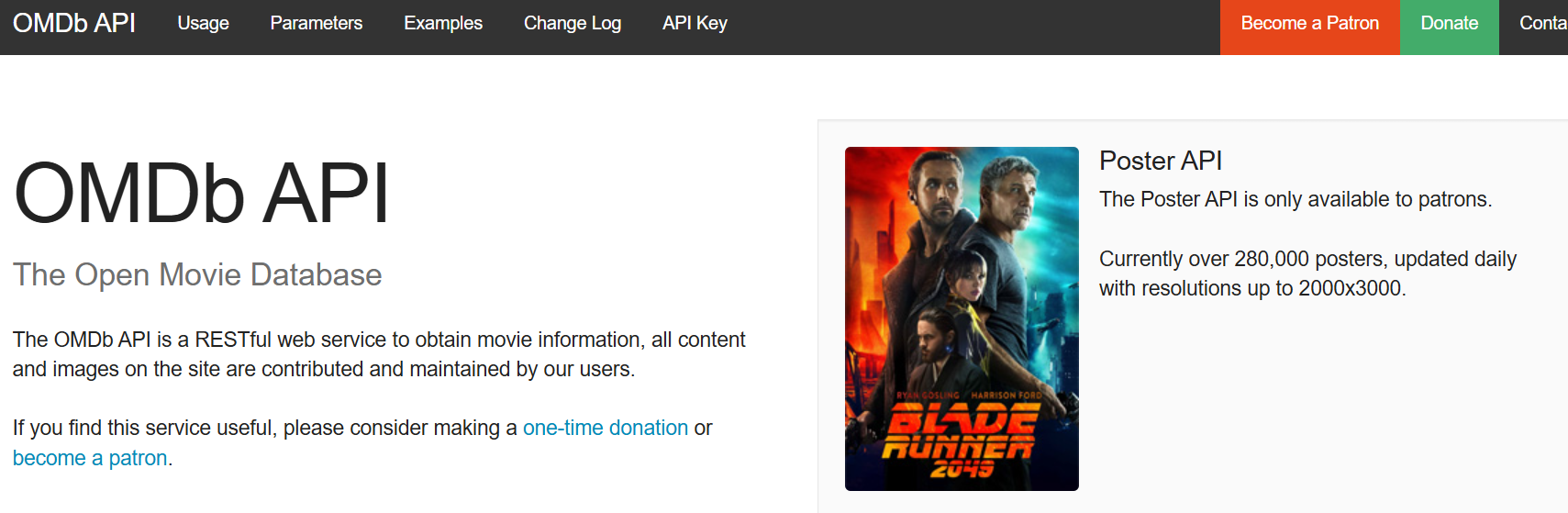Click the large OMDb API page heading
This screenshot has height=513, width=1568.
(201, 194)
